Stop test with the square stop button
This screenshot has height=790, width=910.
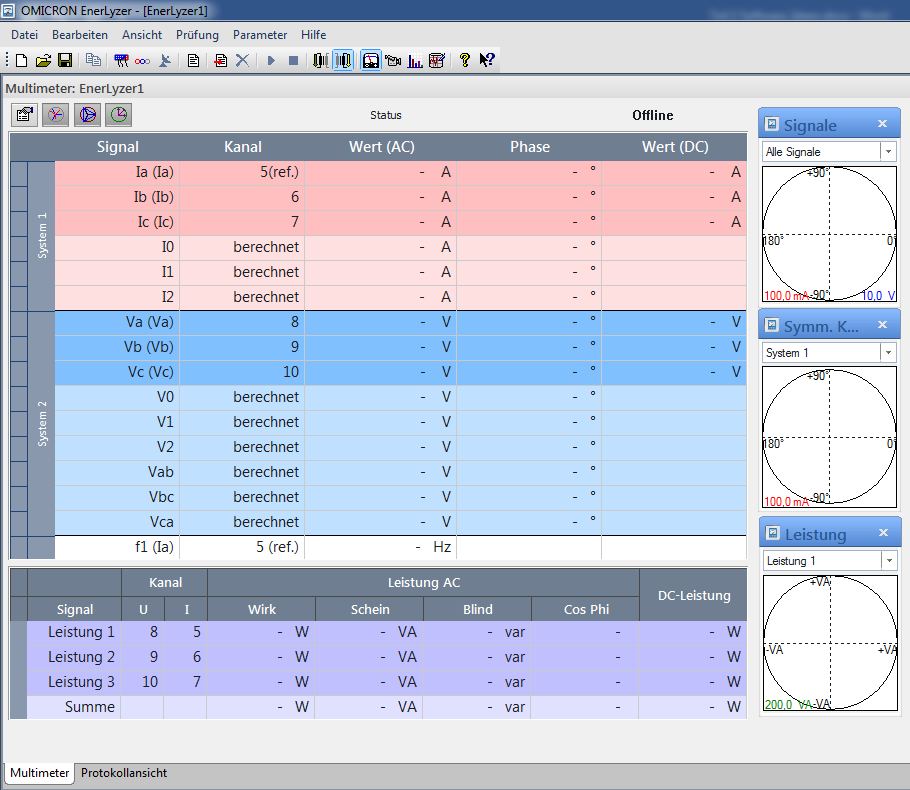pyautogui.click(x=293, y=60)
